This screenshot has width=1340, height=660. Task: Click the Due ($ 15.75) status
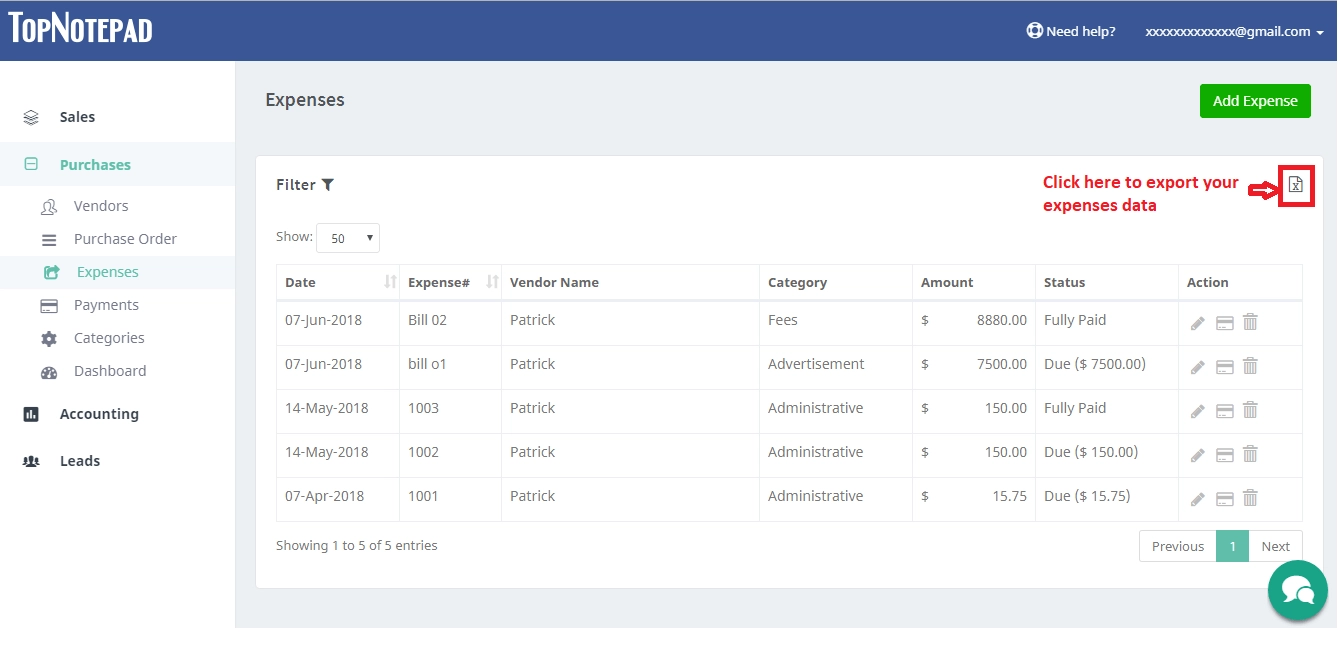point(1087,496)
